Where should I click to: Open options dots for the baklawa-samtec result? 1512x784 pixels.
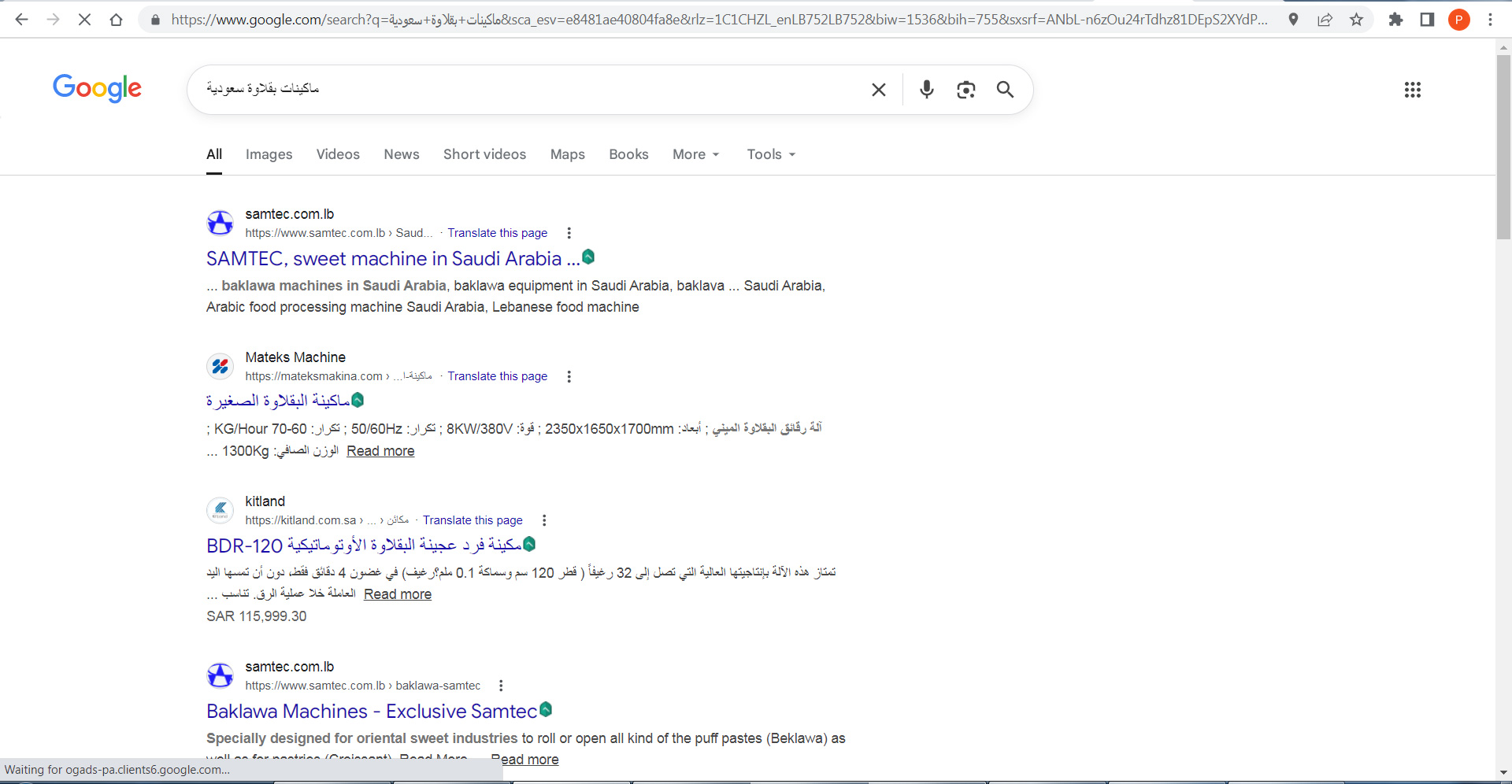(x=501, y=686)
